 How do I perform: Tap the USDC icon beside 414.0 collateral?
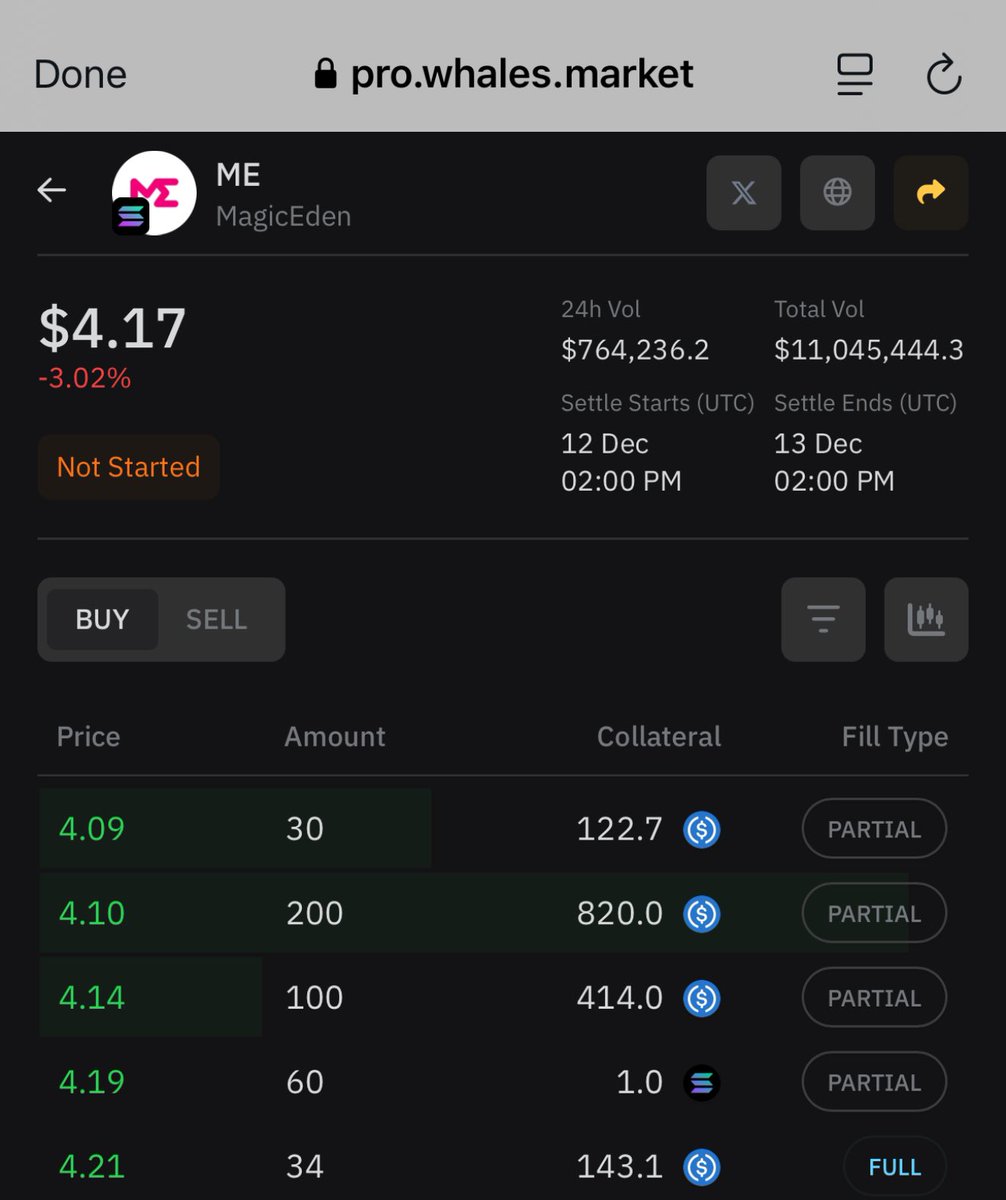(702, 998)
